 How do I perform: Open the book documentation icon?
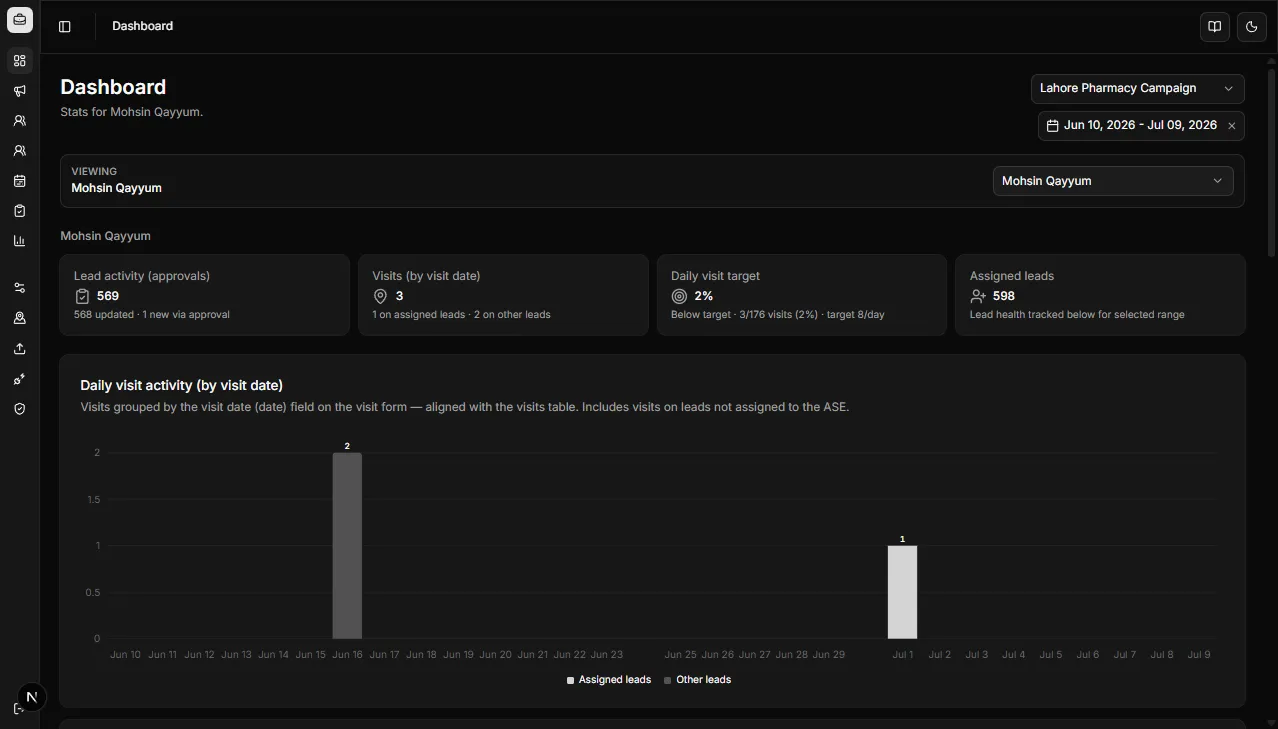pyautogui.click(x=1215, y=27)
